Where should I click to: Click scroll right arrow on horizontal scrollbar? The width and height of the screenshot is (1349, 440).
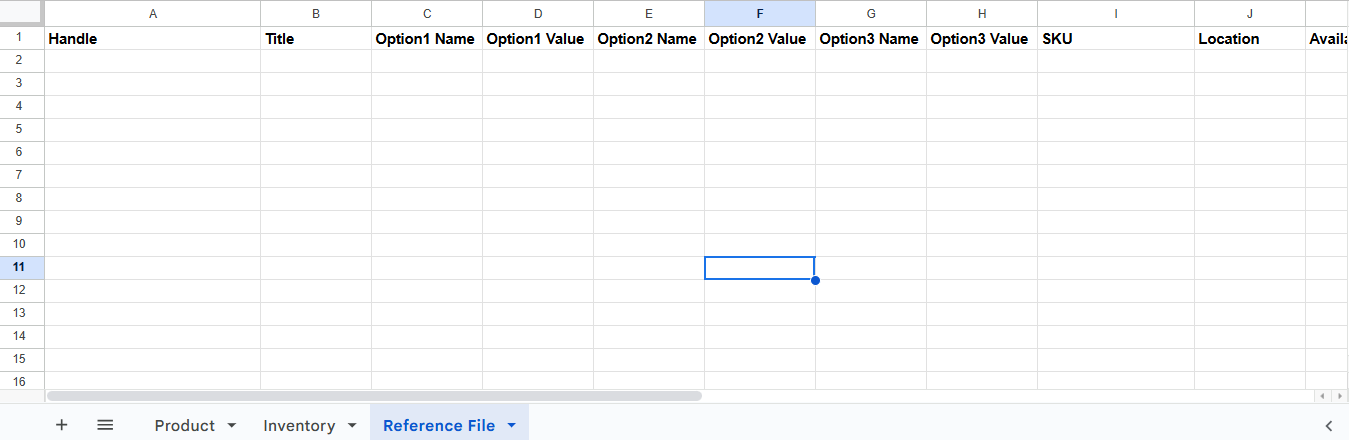tap(1338, 396)
